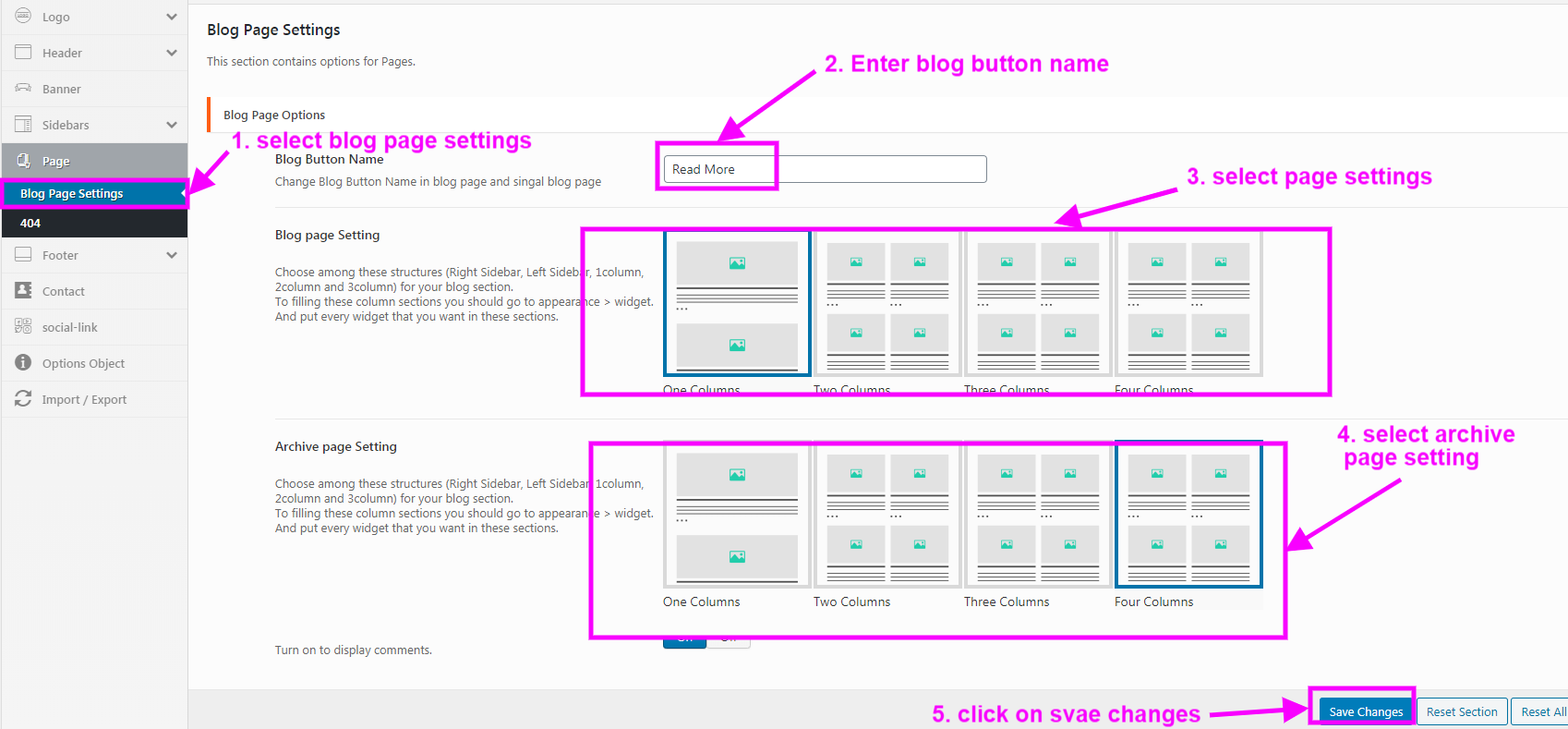Click the Import / Export refresh icon

[23, 399]
